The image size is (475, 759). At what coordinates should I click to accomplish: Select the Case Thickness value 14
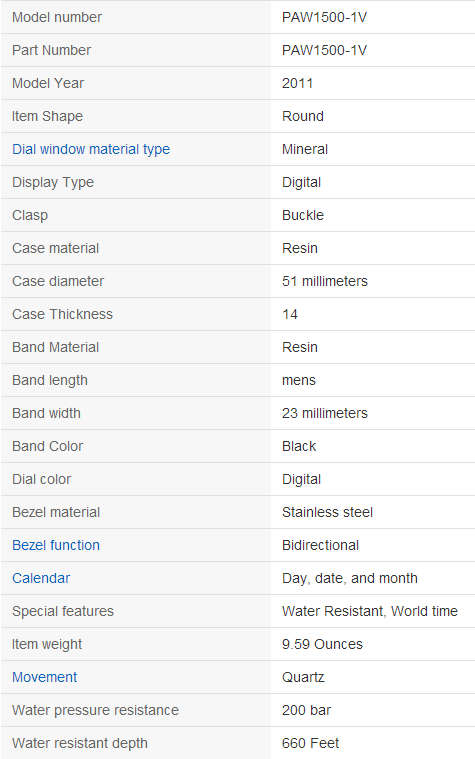tap(290, 314)
